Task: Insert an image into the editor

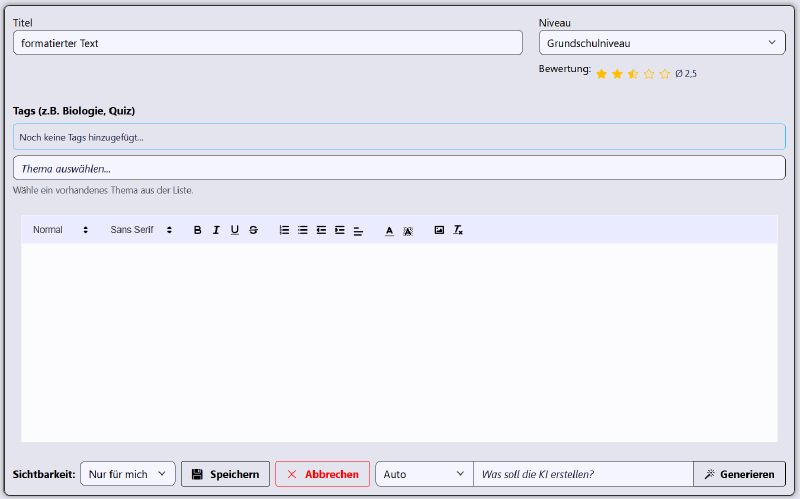Action: coord(439,230)
